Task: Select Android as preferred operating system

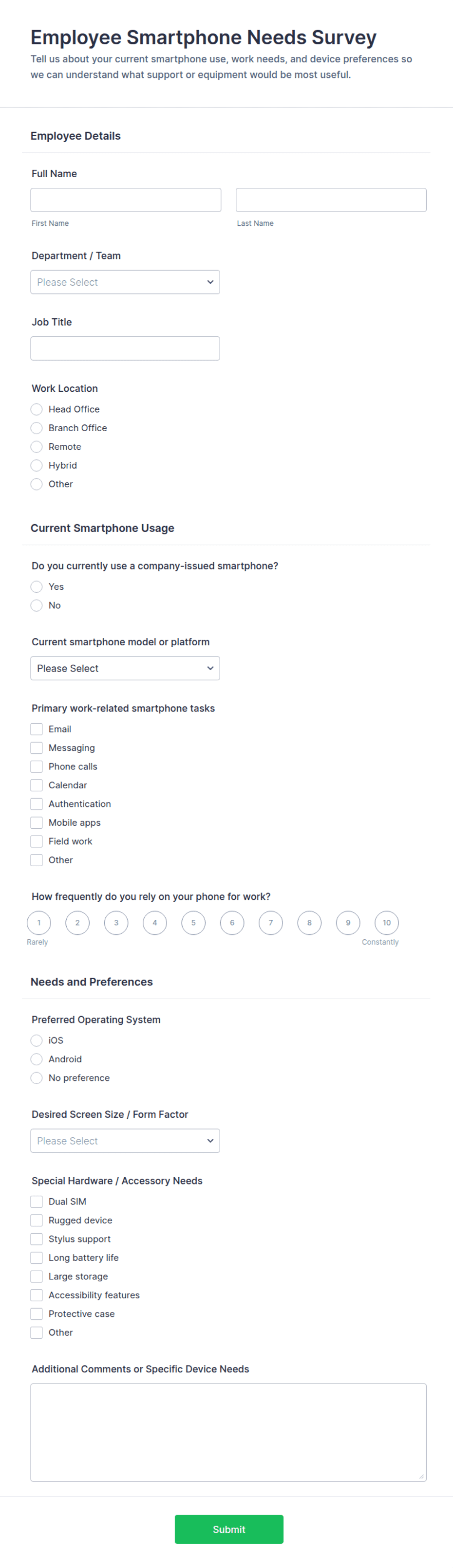Action: [x=37, y=1058]
